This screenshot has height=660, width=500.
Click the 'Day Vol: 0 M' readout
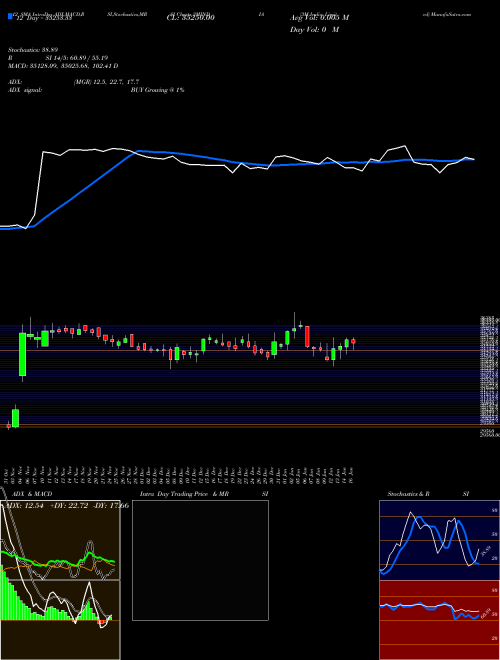pyautogui.click(x=314, y=30)
